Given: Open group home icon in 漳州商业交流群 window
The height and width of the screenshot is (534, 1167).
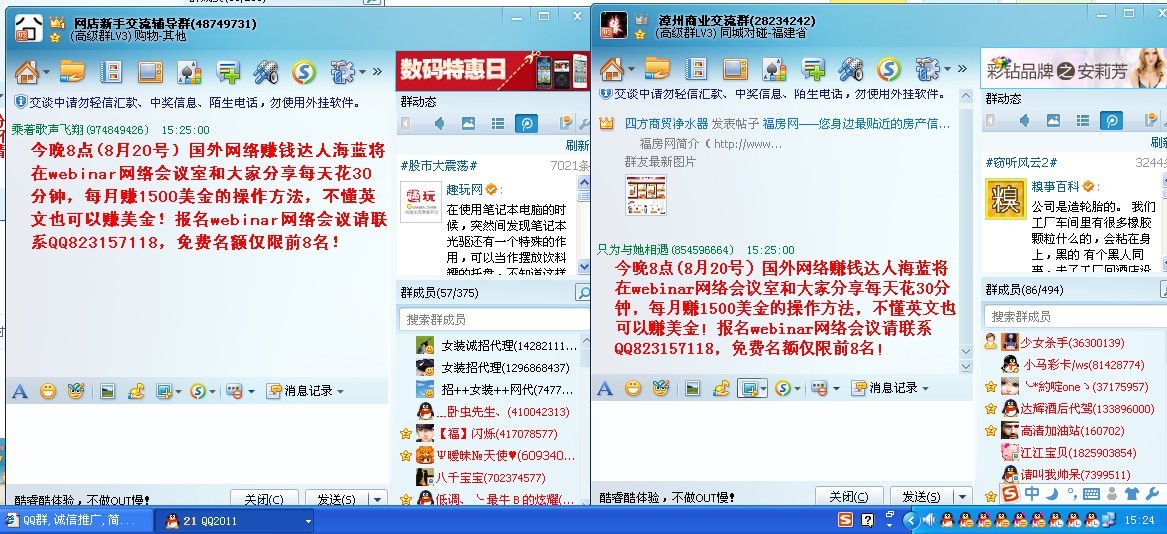Looking at the screenshot, I should [612, 69].
